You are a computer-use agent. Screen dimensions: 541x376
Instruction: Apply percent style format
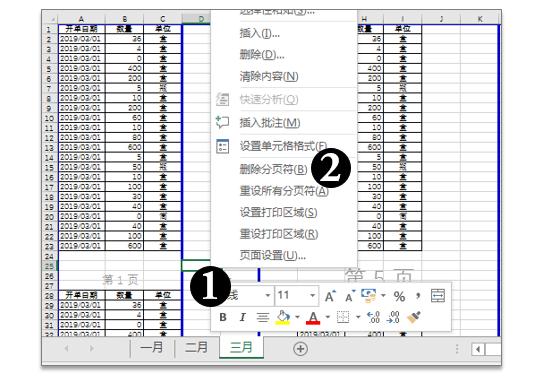tap(399, 297)
